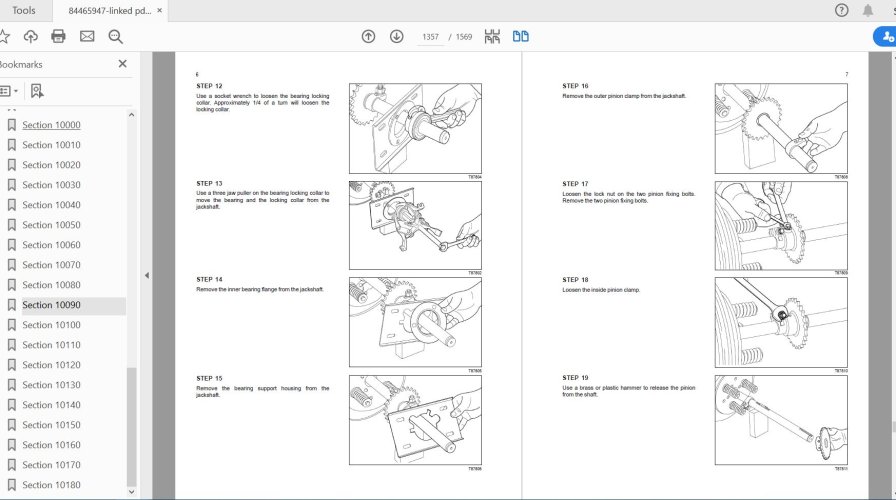The height and width of the screenshot is (500, 896).
Task: Select Section 10130 bookmark
Action: (51, 385)
